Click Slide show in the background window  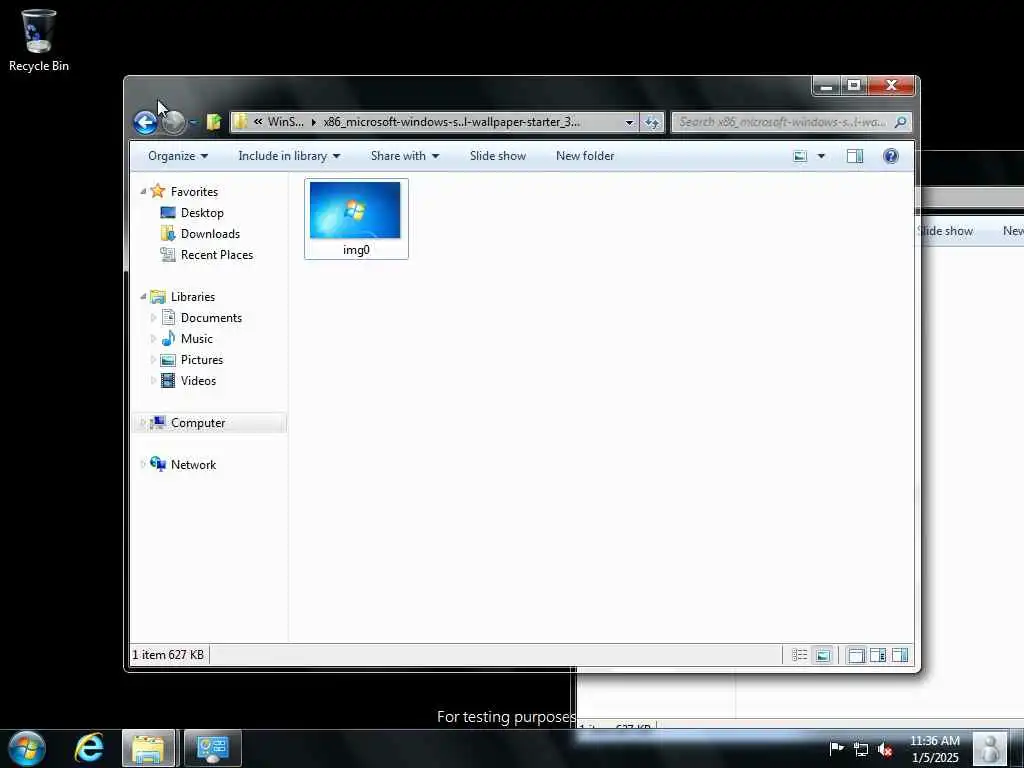[946, 231]
